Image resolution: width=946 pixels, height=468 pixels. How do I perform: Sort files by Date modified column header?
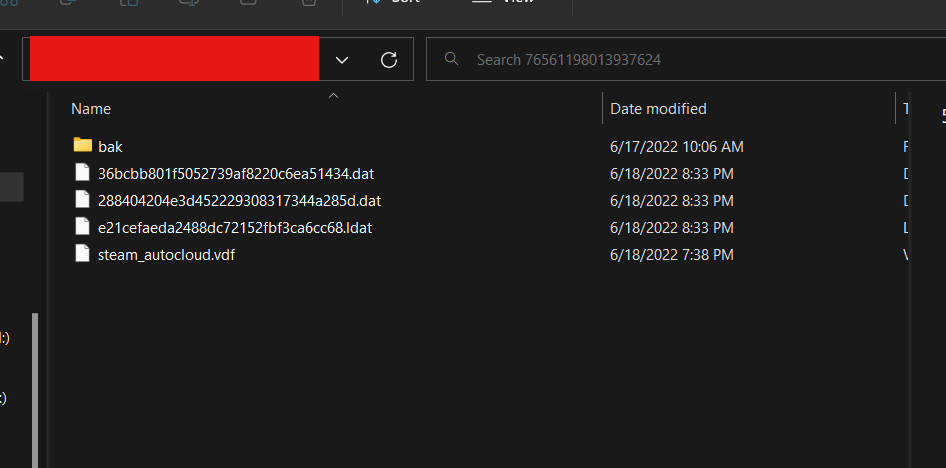[658, 108]
